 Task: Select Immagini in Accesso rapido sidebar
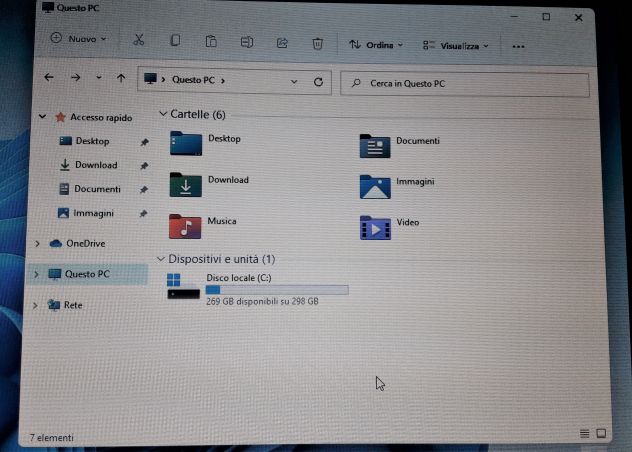pos(93,213)
